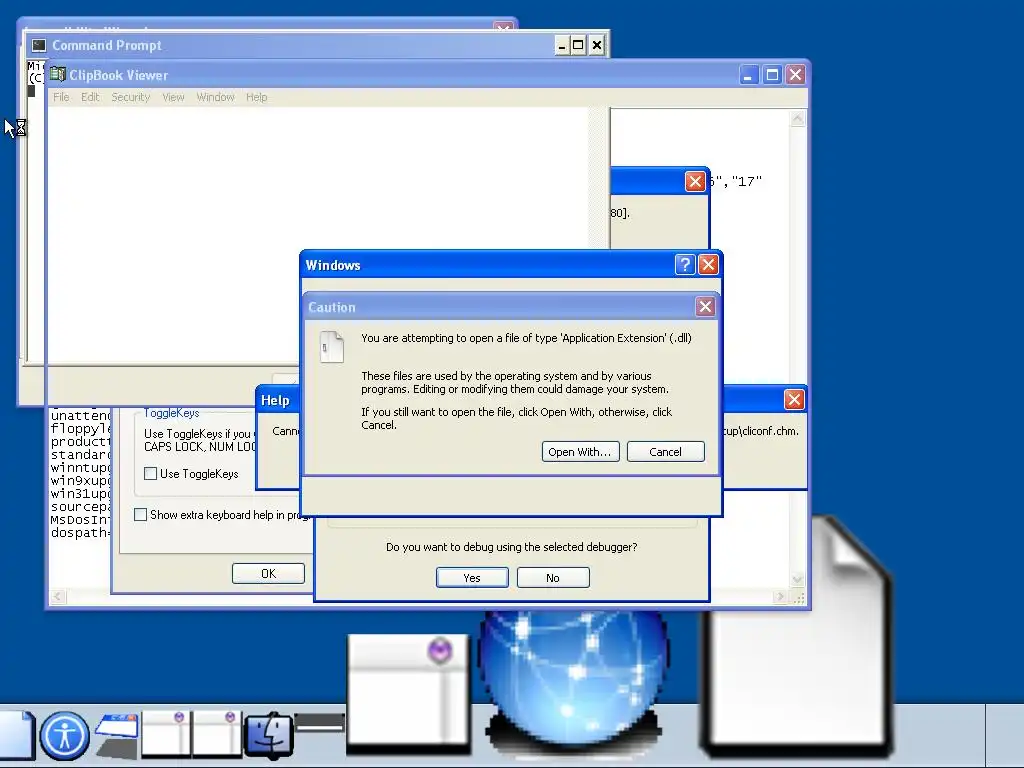This screenshot has width=1024, height=768.
Task: Click Cancel in the Caution dialog
Action: pyautogui.click(x=665, y=452)
